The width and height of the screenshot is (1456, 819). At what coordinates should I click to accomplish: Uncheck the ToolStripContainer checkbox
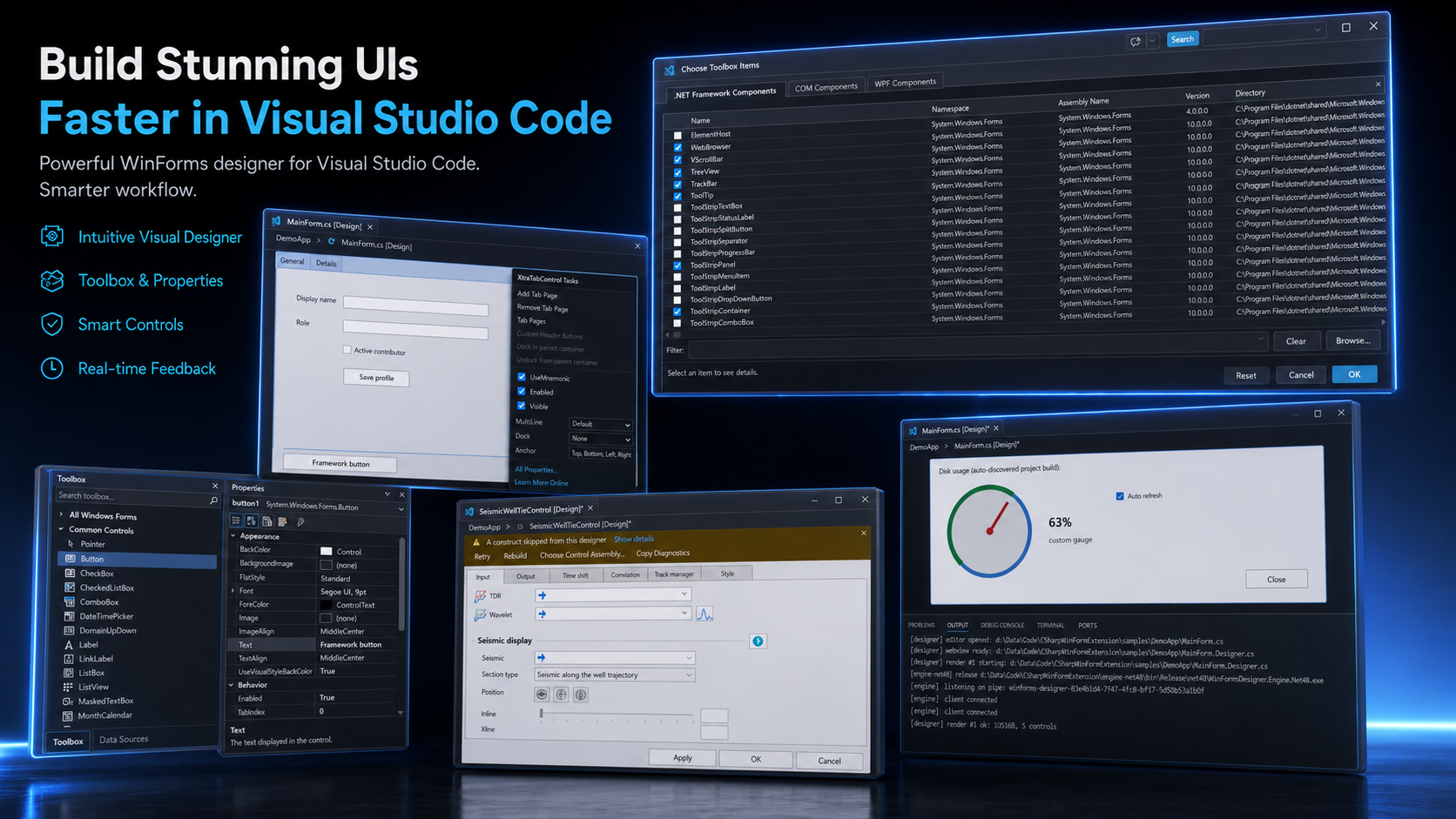pyautogui.click(x=677, y=312)
